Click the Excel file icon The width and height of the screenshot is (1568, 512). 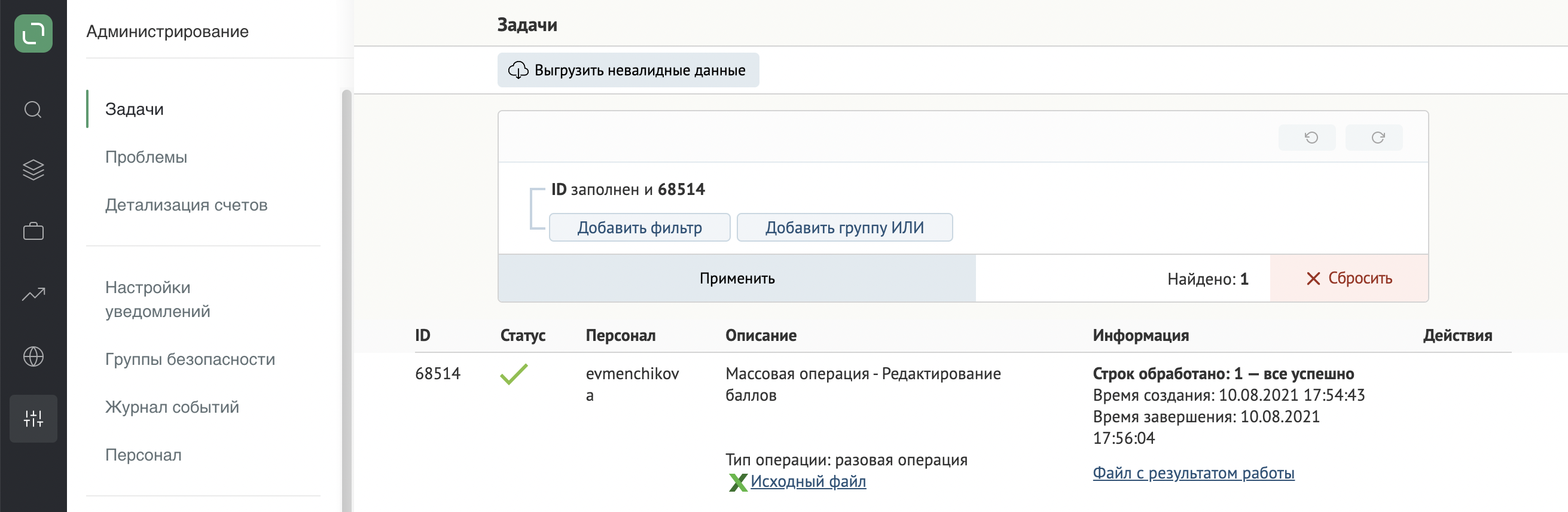738,482
